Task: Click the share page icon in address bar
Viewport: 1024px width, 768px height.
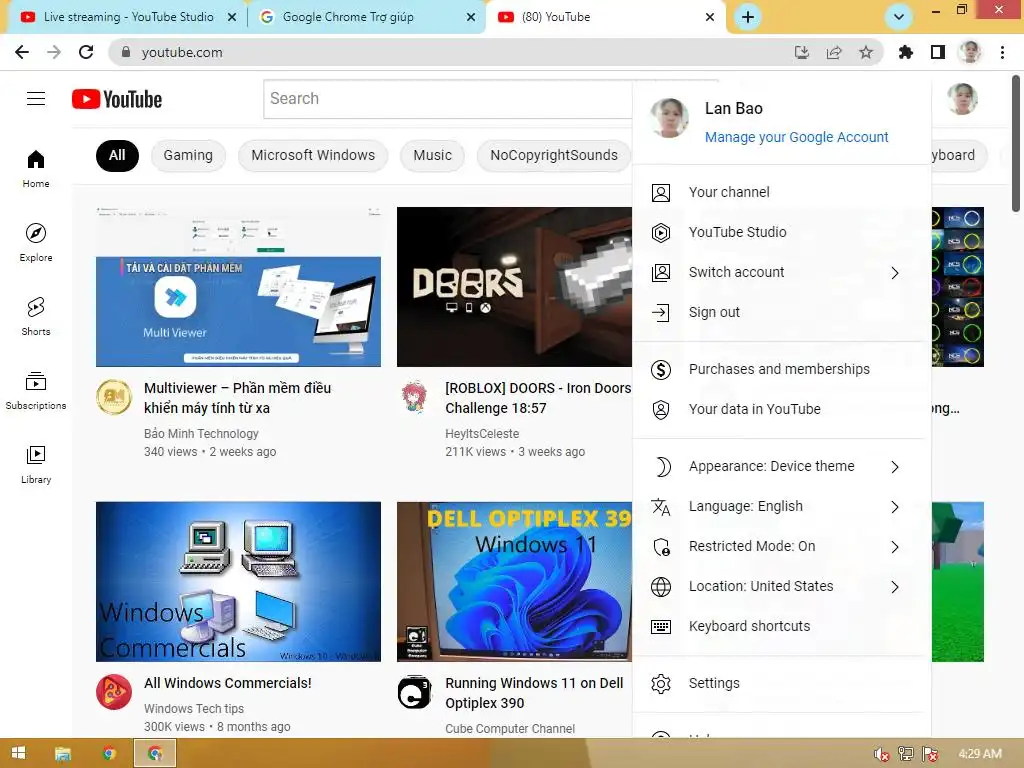Action: pyautogui.click(x=834, y=52)
